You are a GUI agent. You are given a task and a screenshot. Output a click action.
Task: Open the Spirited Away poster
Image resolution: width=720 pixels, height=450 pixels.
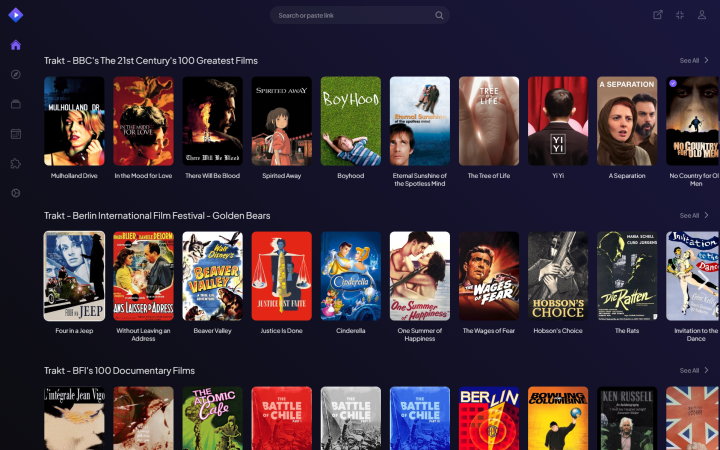click(x=281, y=121)
